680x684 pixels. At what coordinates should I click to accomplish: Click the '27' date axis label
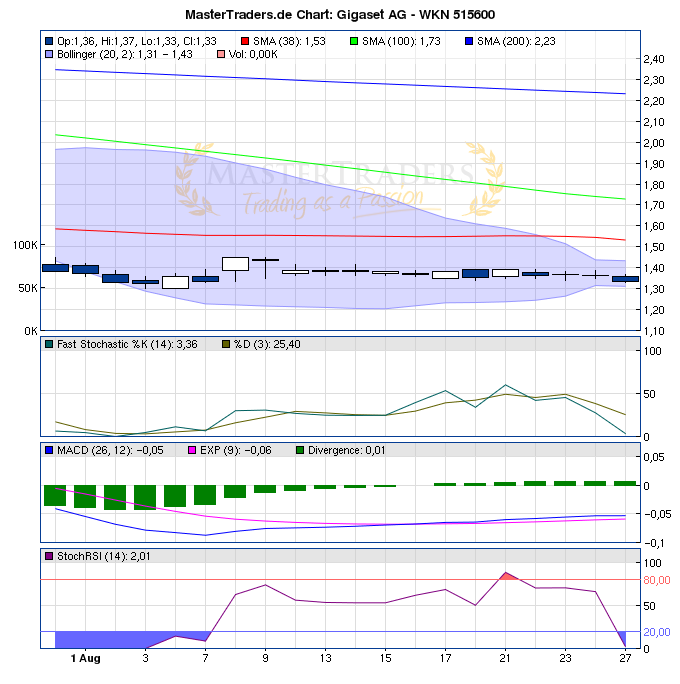pyautogui.click(x=625, y=659)
